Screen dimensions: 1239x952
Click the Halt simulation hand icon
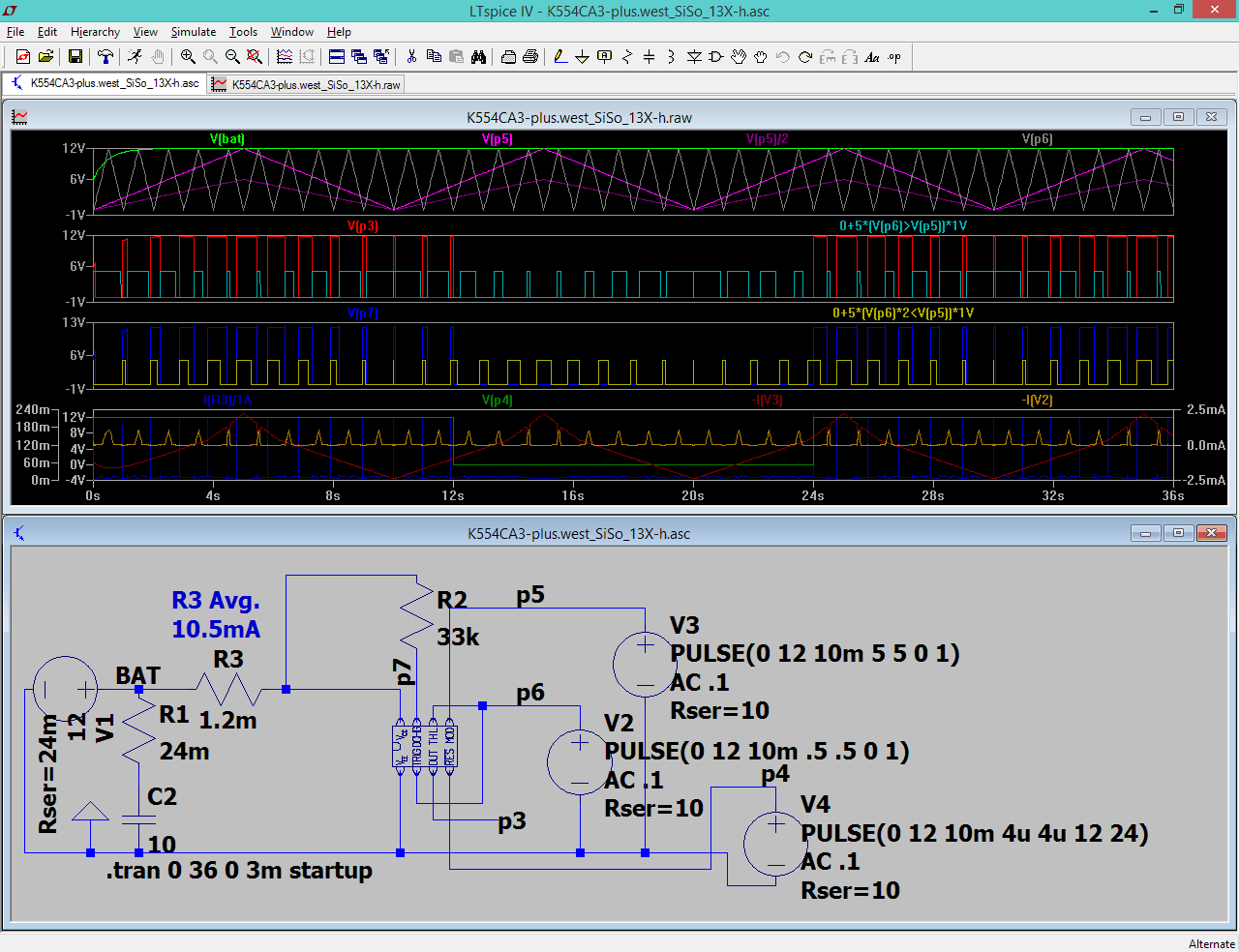point(158,57)
